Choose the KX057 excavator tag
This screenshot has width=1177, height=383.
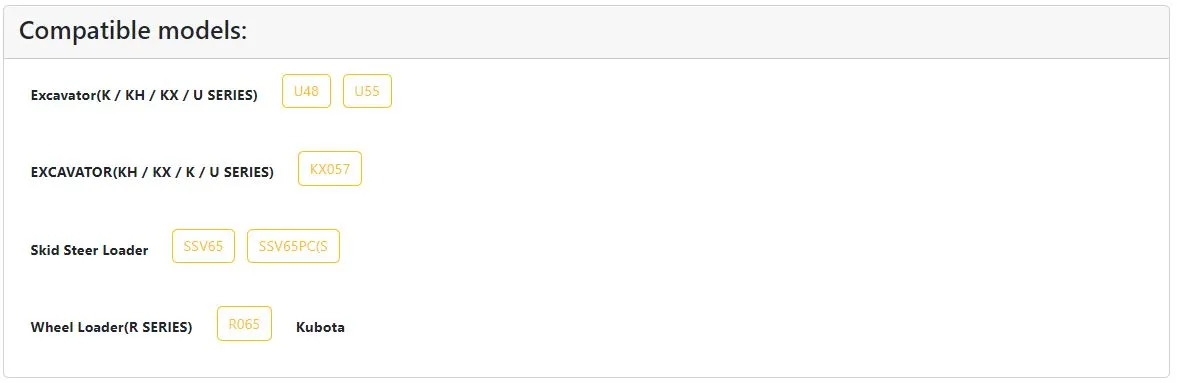330,169
